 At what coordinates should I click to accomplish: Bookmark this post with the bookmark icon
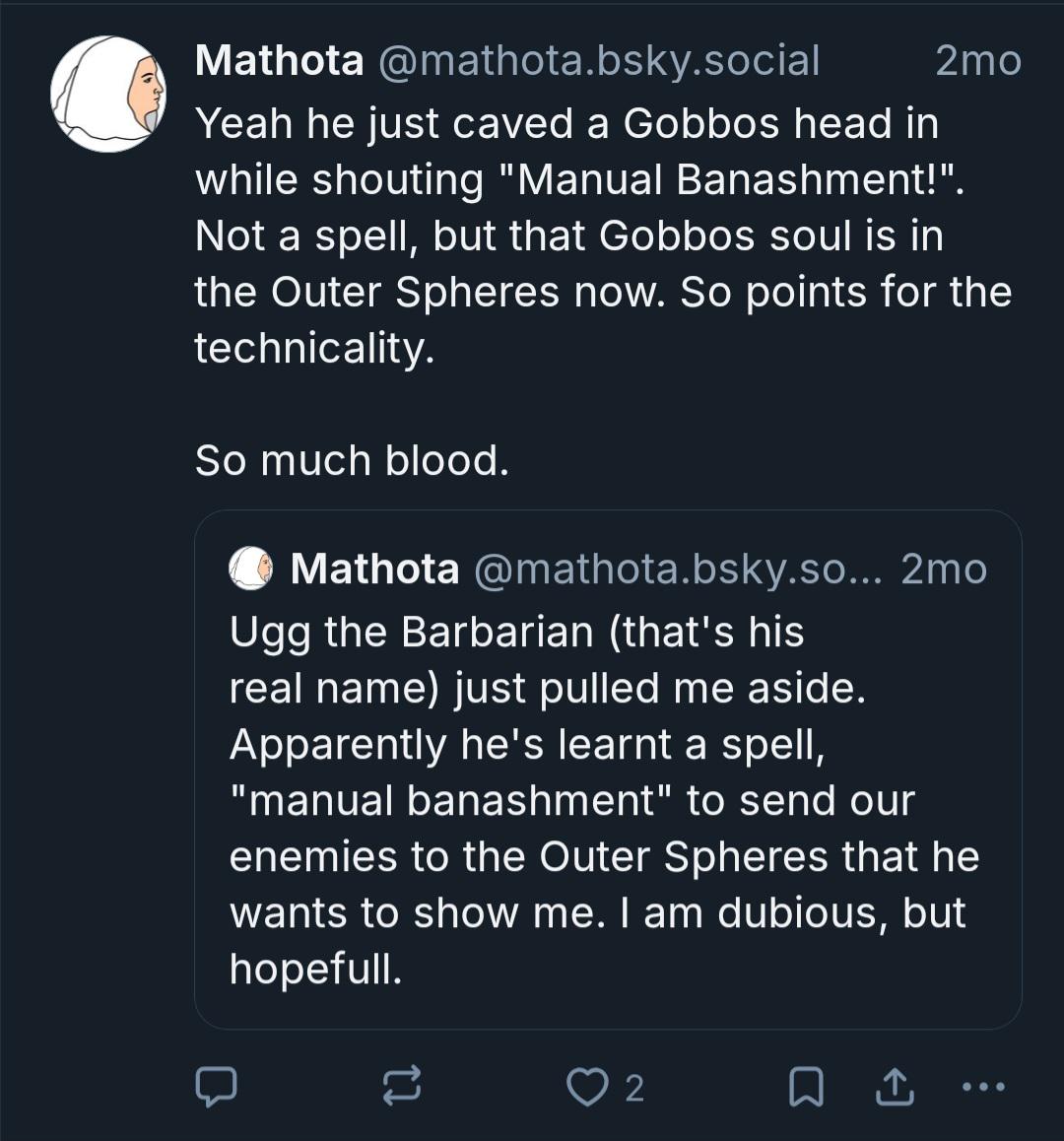tap(807, 1087)
